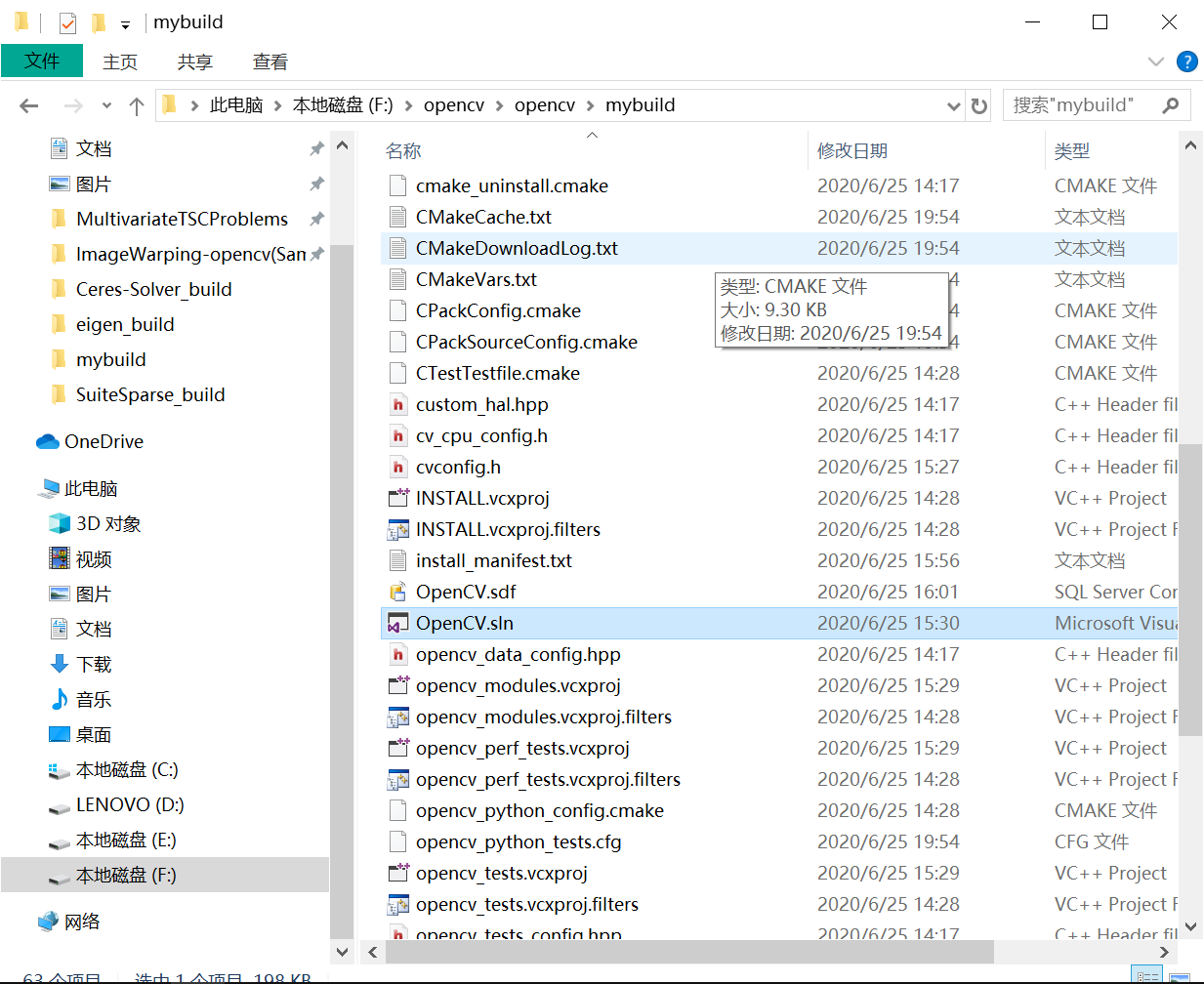Click the up-one-level arrow icon
The height and width of the screenshot is (984, 1204).
pyautogui.click(x=136, y=104)
